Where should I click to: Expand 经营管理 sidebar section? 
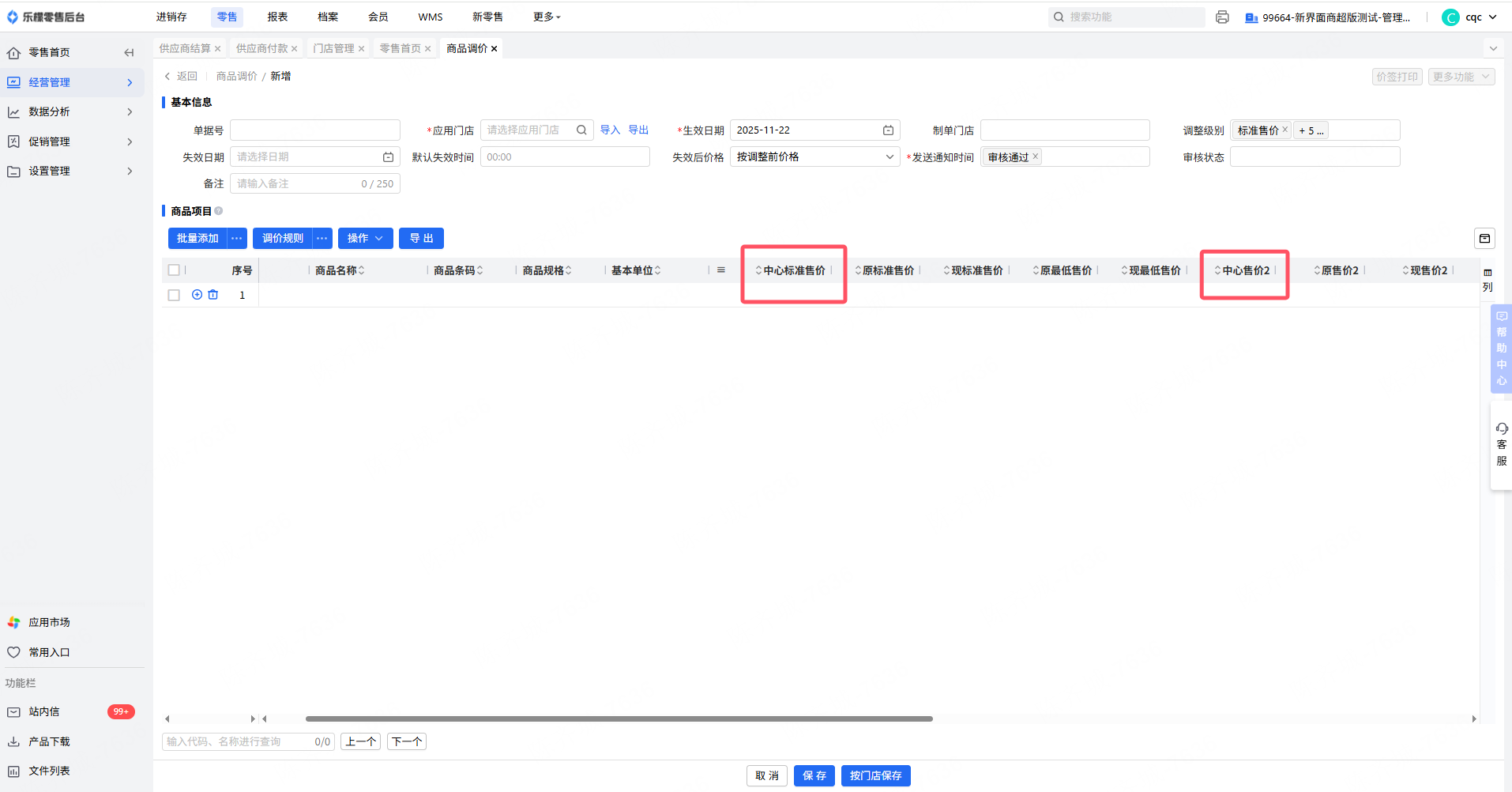point(130,82)
